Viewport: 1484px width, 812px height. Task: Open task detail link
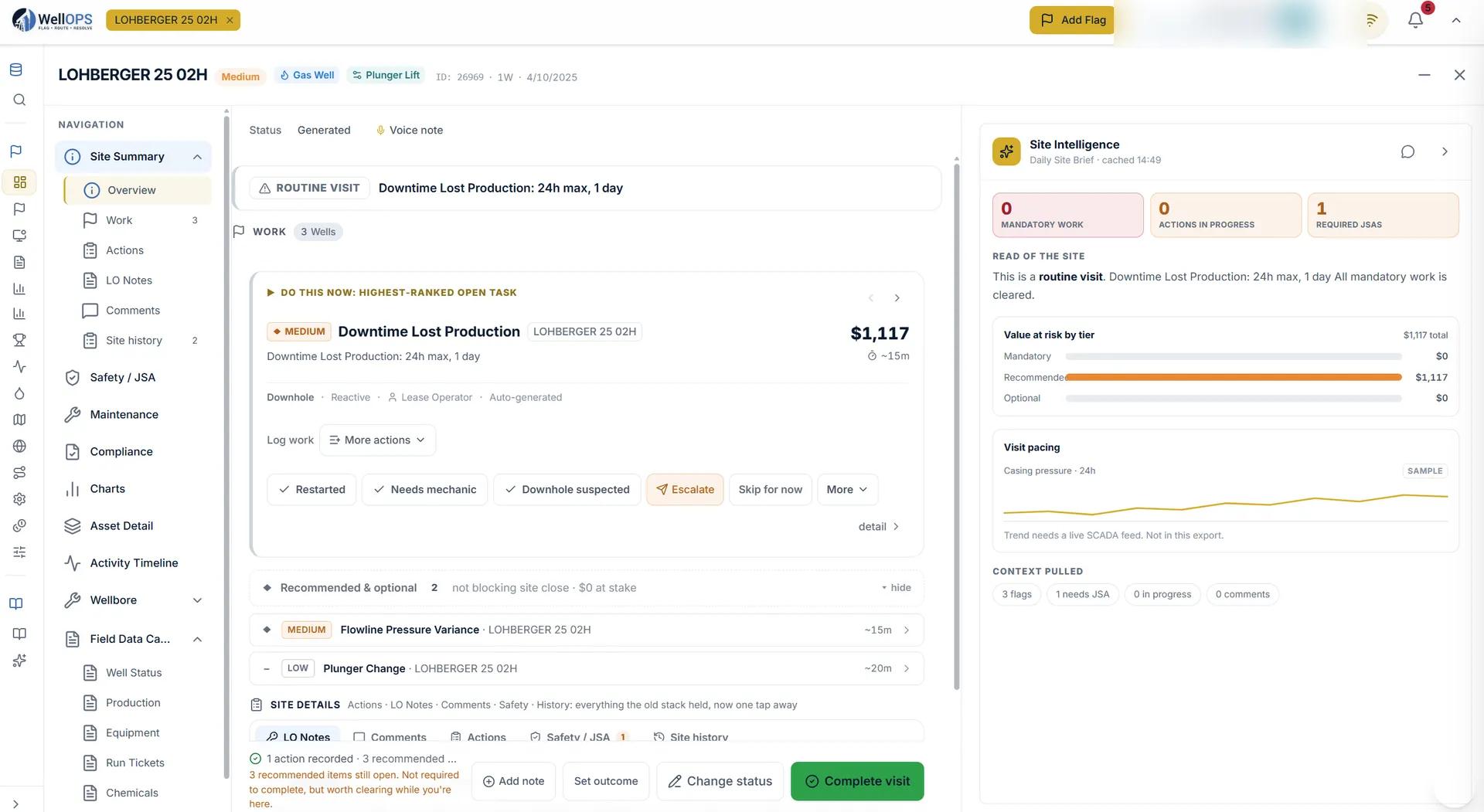[x=879, y=527]
